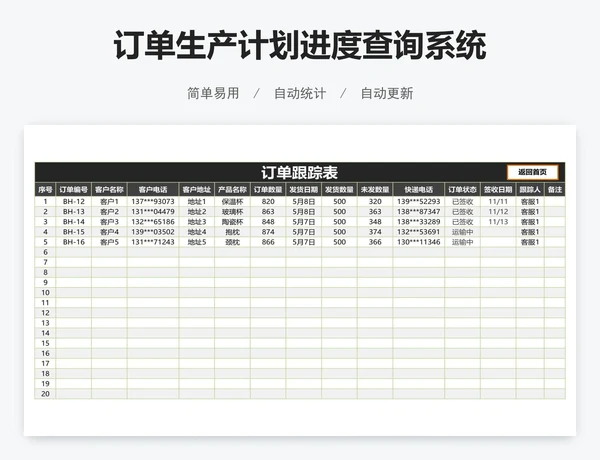Click phone cell 131***04479
600x460 pixels.
(153, 212)
